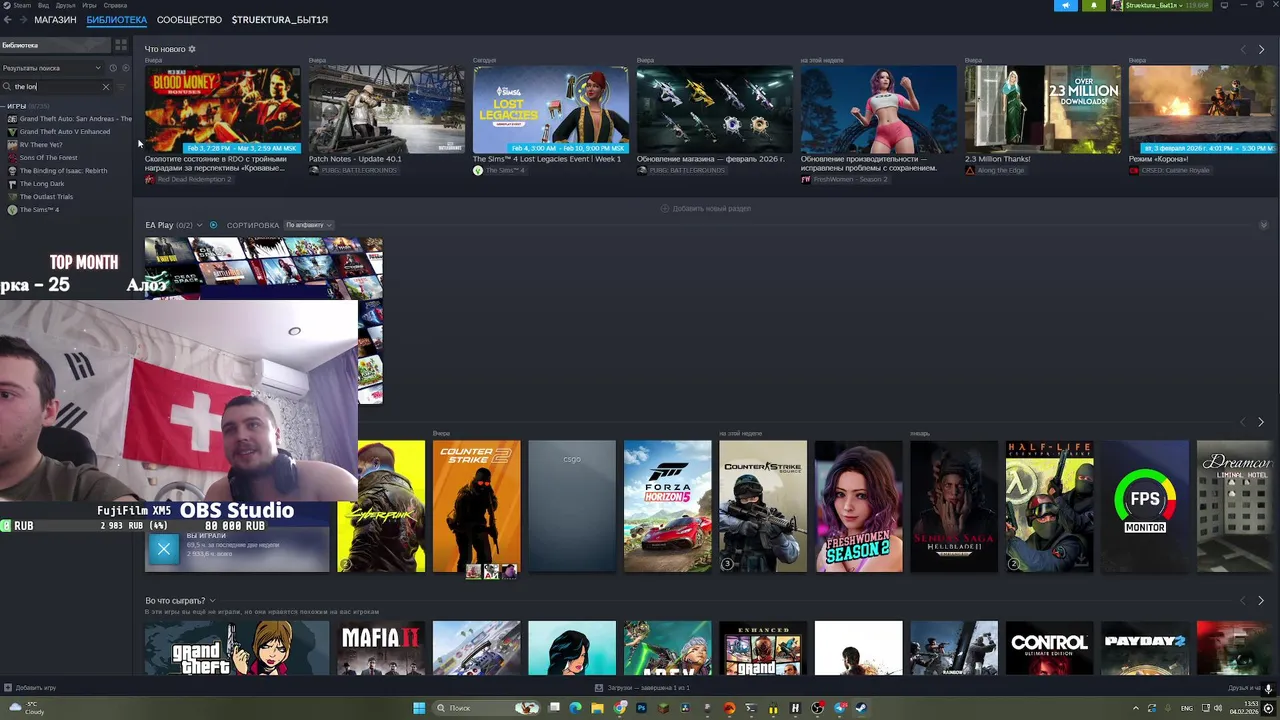
Task: Switch library to grid collections view icon
Action: 121,45
